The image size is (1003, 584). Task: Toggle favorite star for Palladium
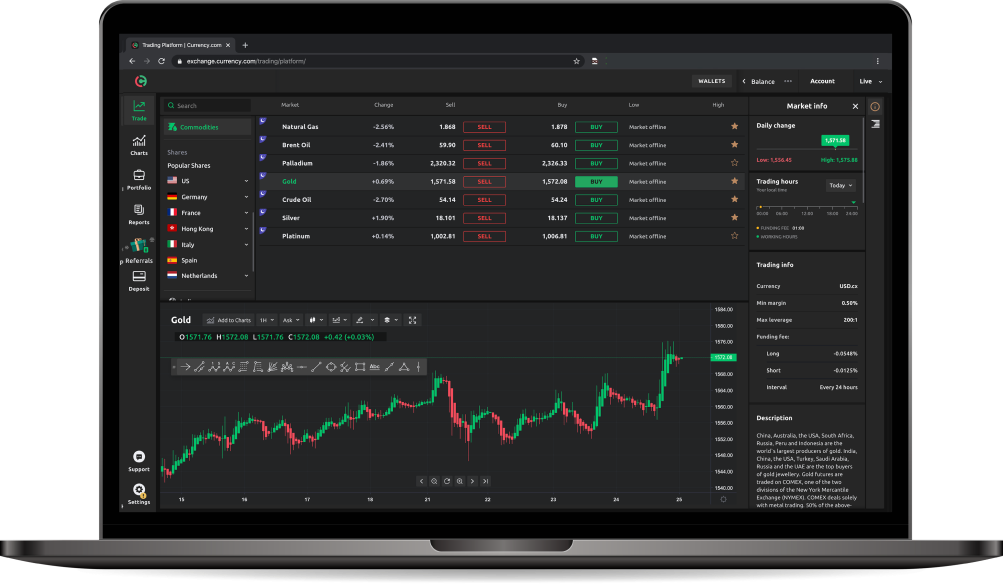coord(735,163)
